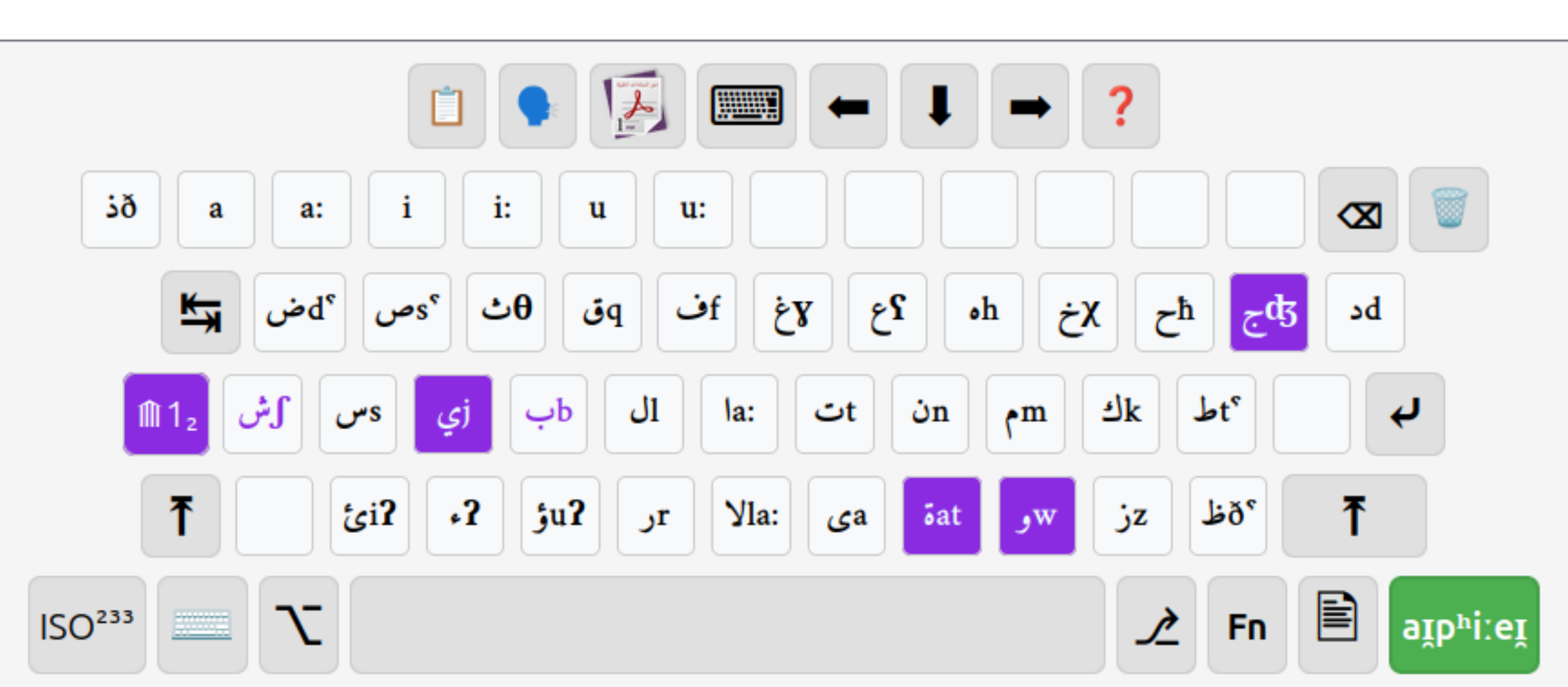Toggle the purple numbers layout key
Screen dimensions: 1568x687
tap(166, 414)
